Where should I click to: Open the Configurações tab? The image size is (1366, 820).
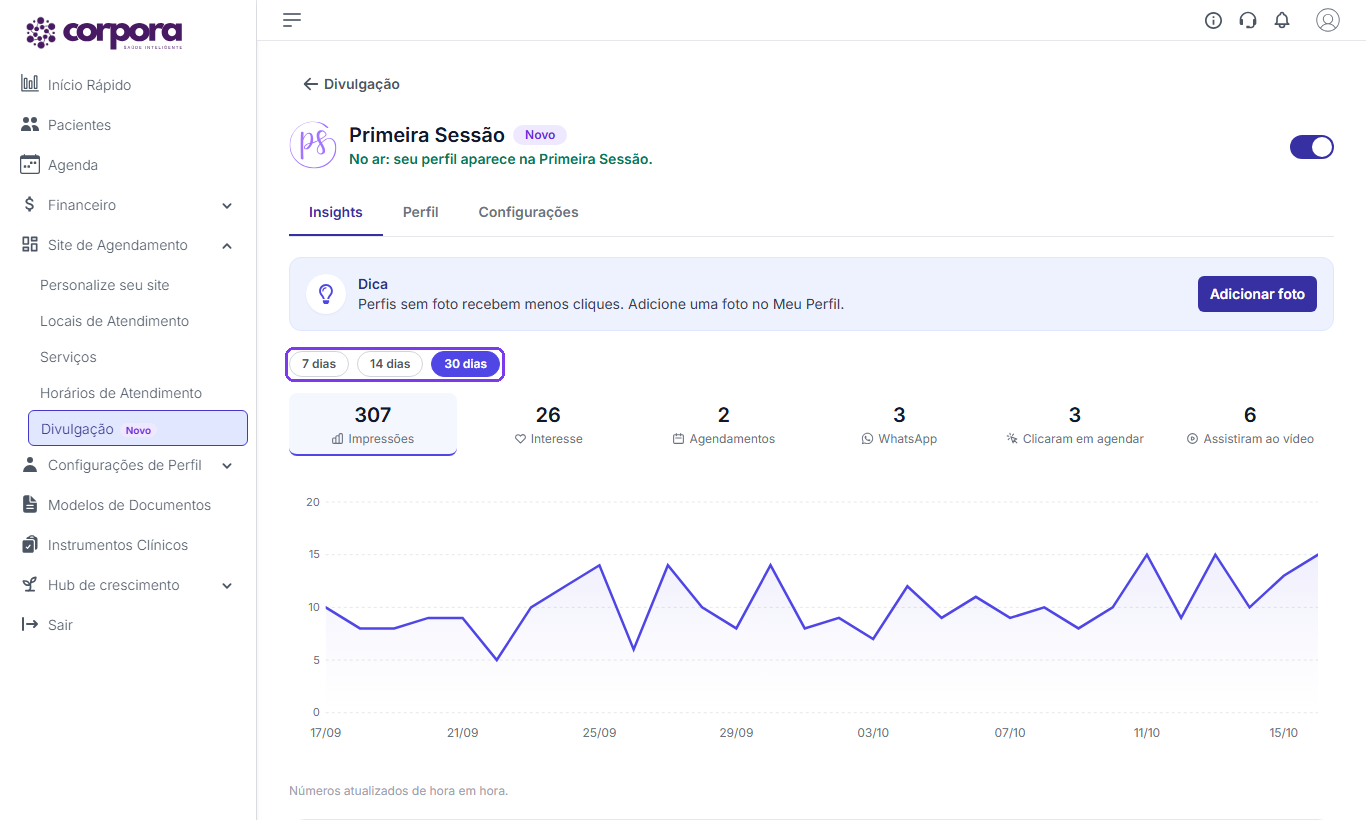click(529, 213)
